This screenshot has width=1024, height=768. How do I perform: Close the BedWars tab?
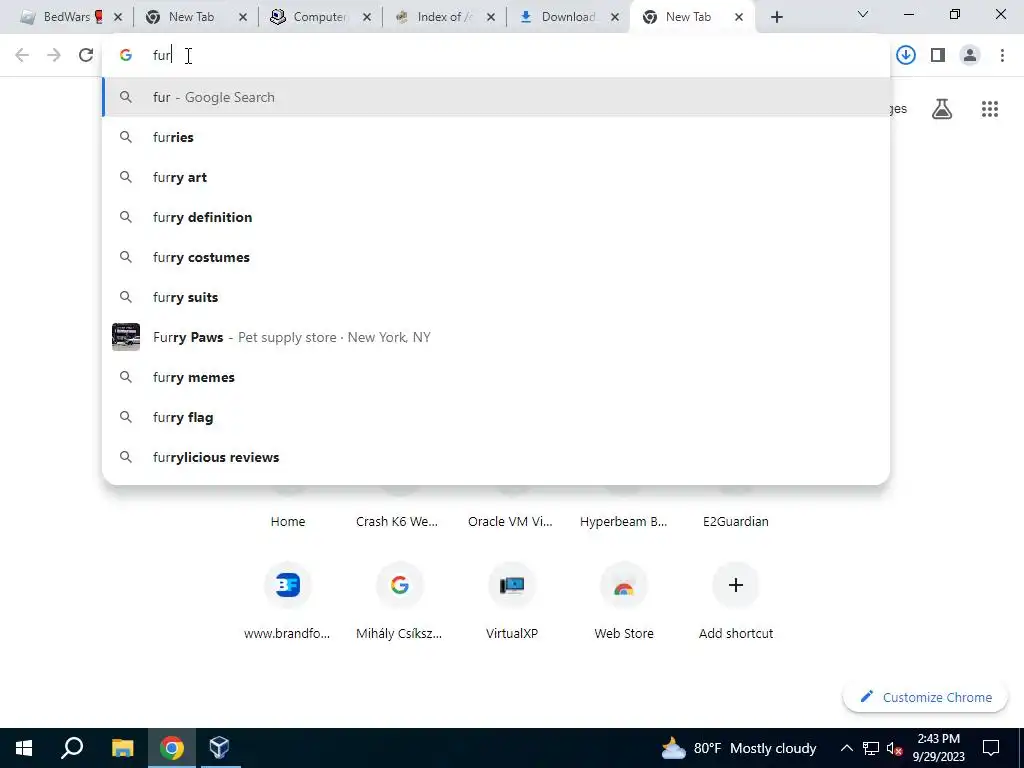pos(118,18)
